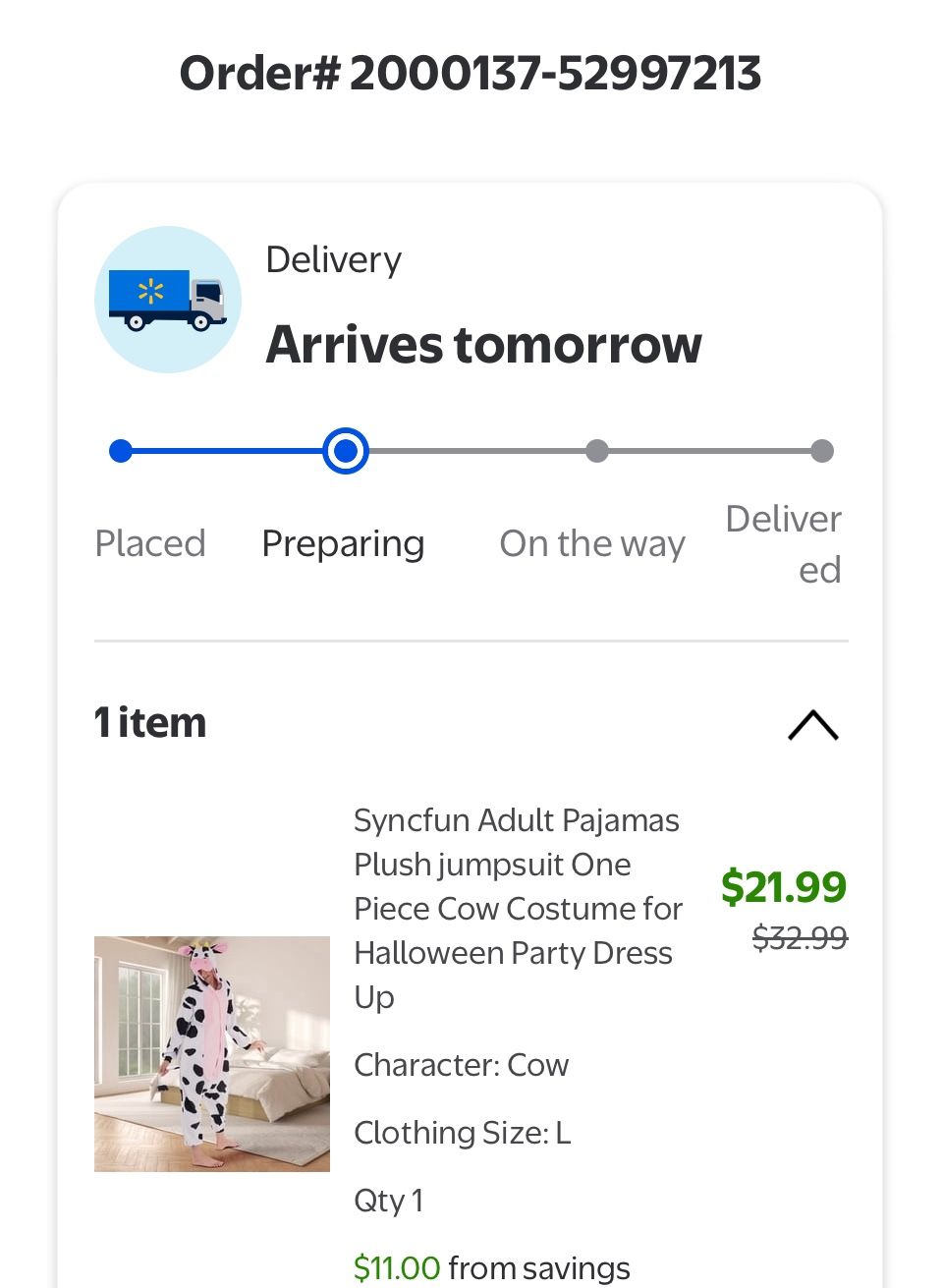Click the crossed-out $32.99 original price

coord(800,938)
